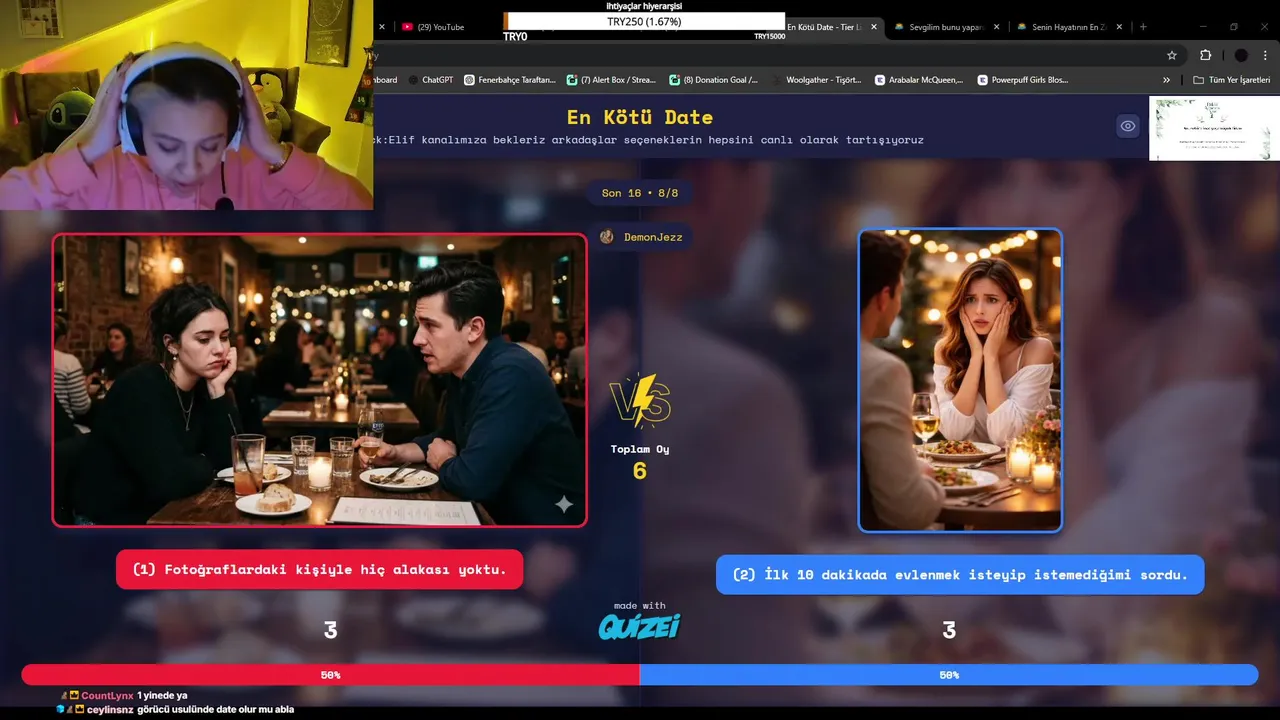Click the Arabalar McQueen bookmark favicon
Viewport: 1280px width, 720px height.
pyautogui.click(x=880, y=80)
